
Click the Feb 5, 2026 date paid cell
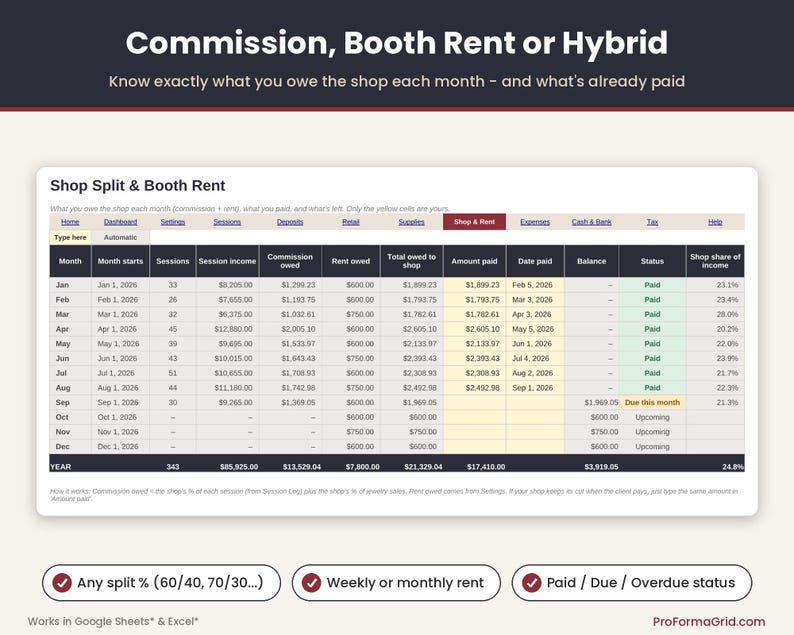(535, 285)
